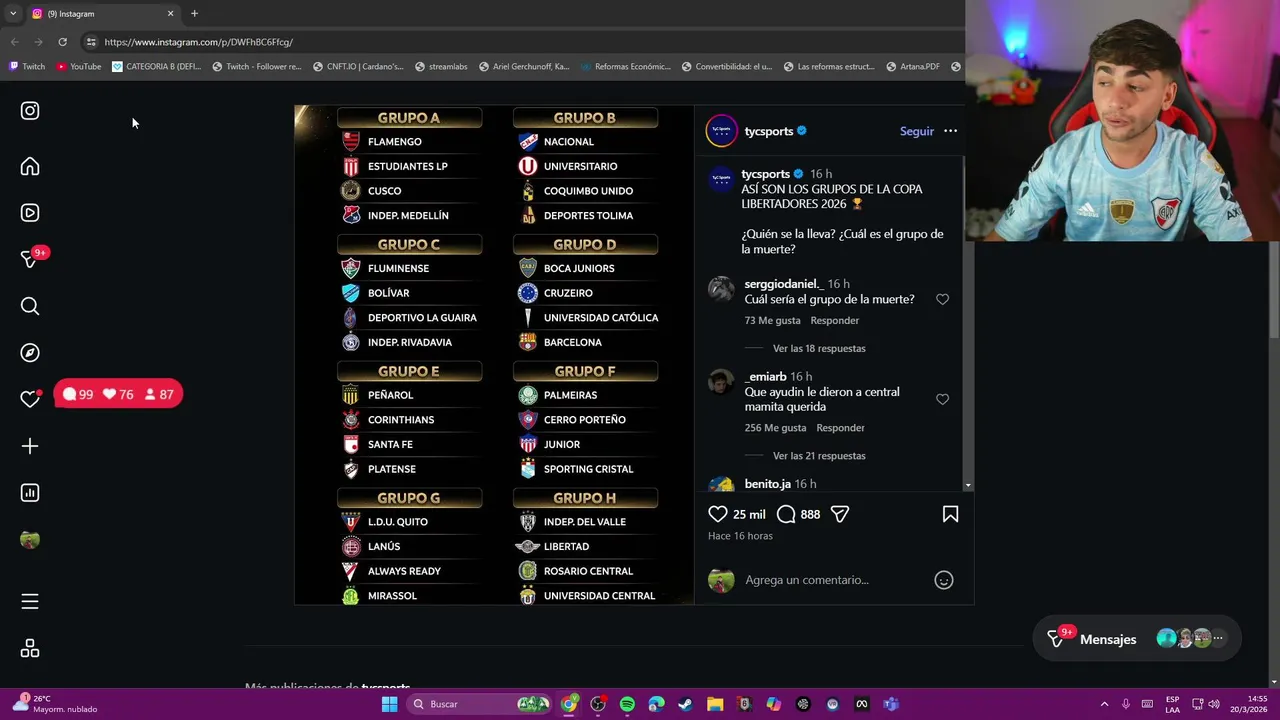Open Steam from the taskbar
Viewport: 1280px width, 720px height.
click(x=685, y=704)
